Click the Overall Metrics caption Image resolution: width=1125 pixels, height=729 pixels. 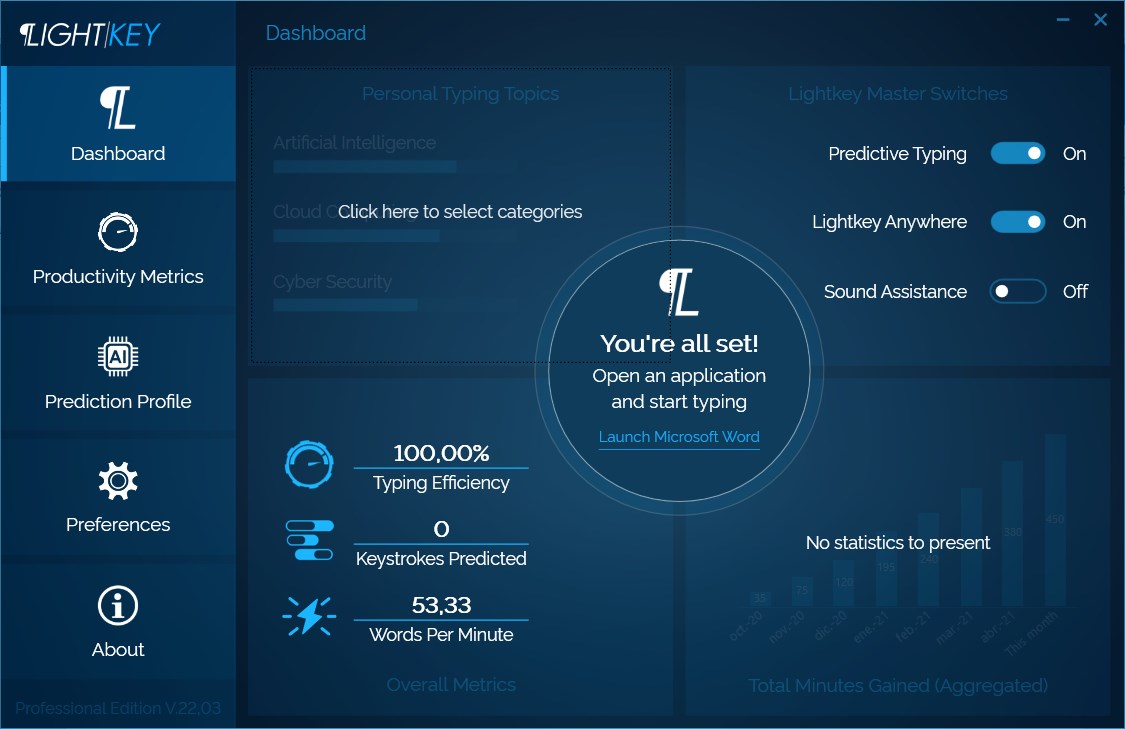click(451, 685)
